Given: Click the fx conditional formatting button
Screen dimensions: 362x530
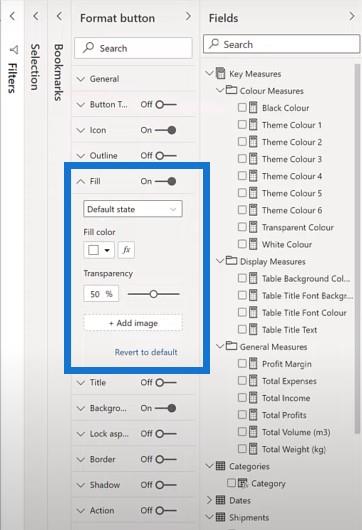Looking at the screenshot, I should [x=126, y=250].
